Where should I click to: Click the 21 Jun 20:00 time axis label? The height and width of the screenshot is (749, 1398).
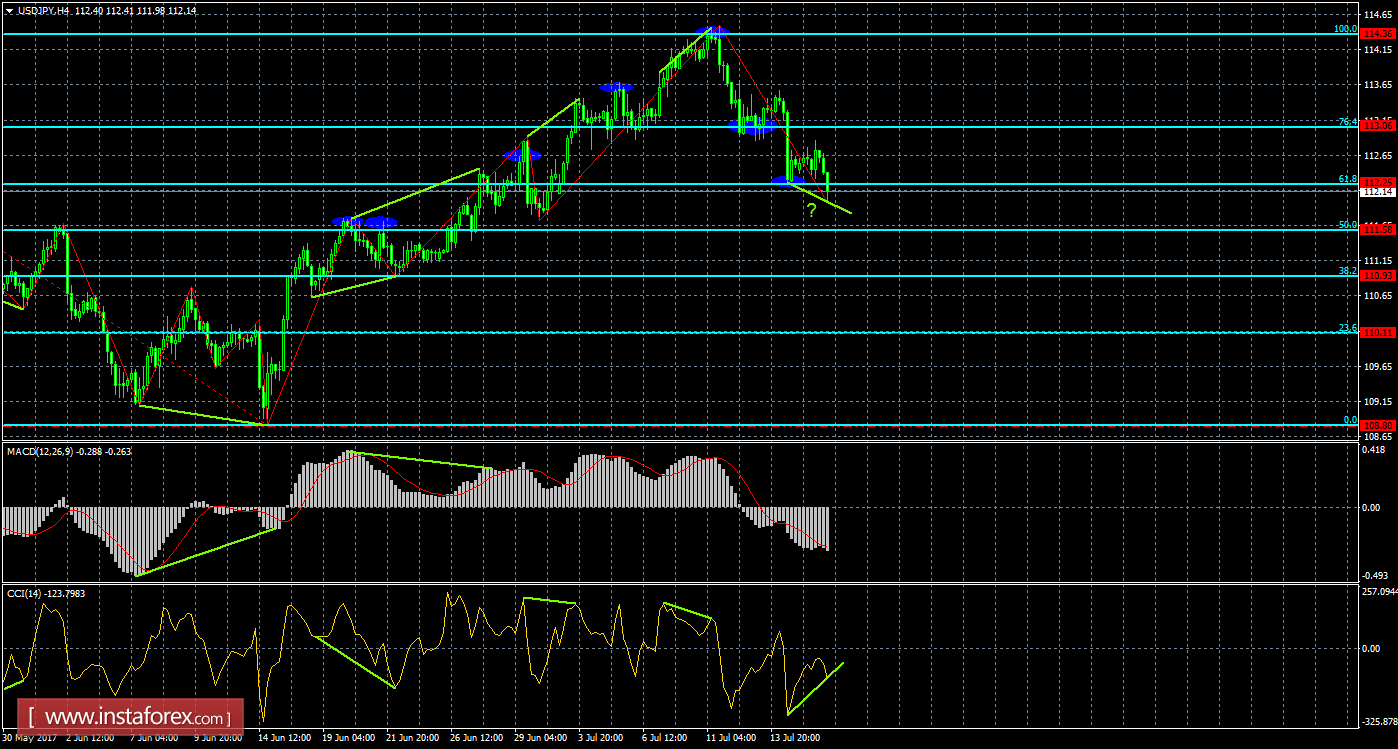click(413, 738)
